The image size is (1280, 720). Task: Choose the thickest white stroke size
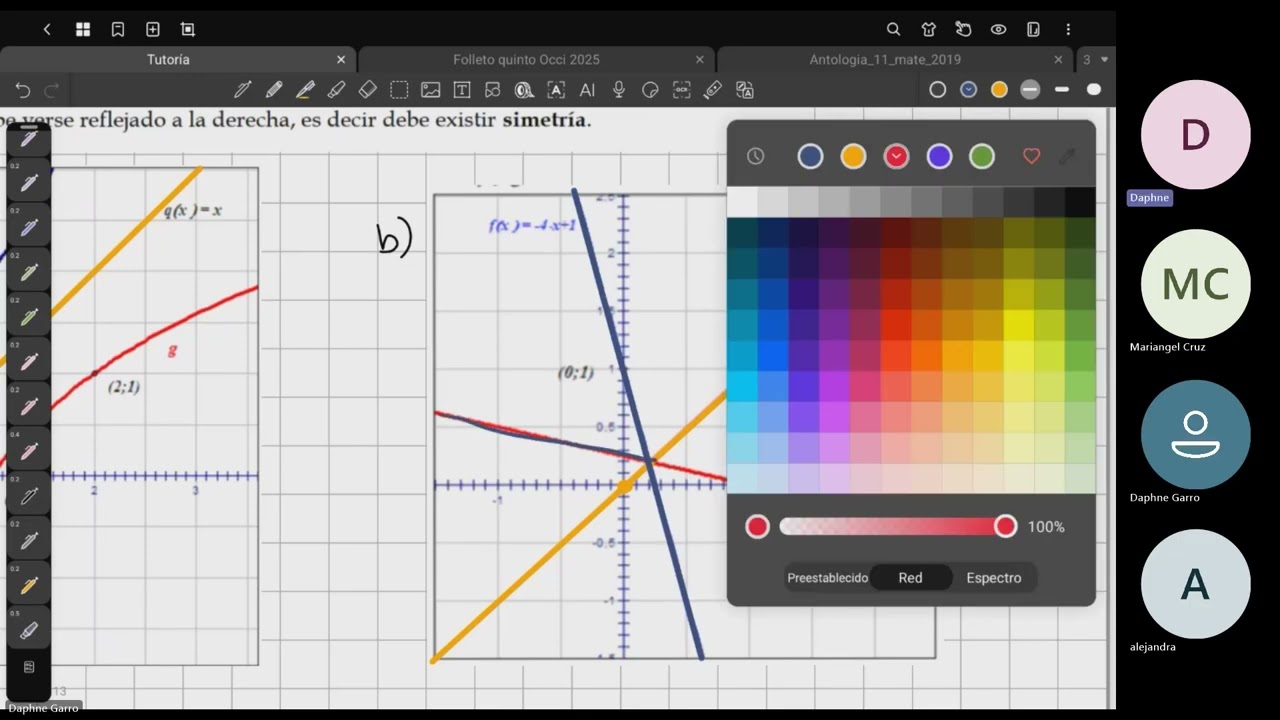[1094, 90]
